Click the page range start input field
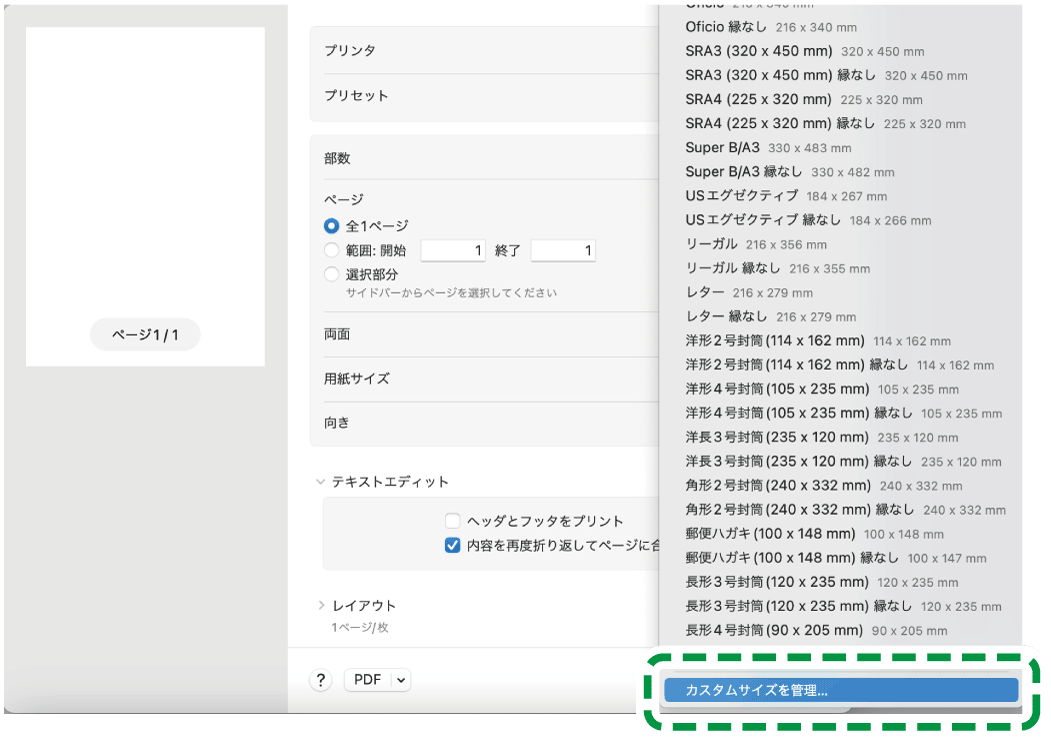 click(x=452, y=251)
